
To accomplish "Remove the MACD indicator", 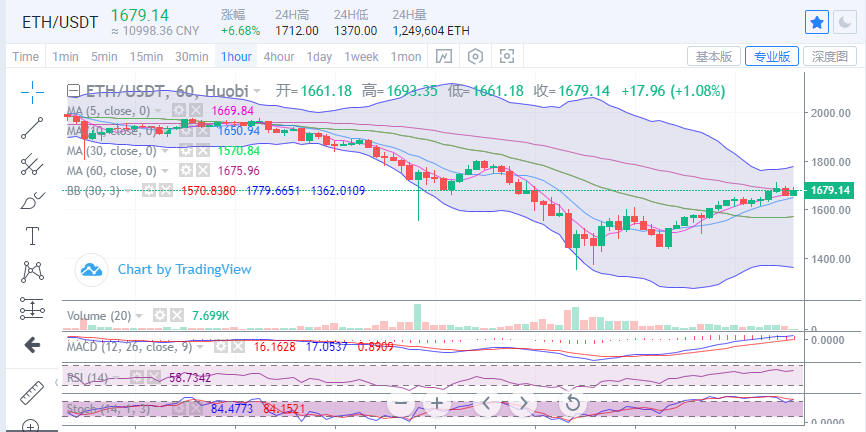I will pos(237,347).
